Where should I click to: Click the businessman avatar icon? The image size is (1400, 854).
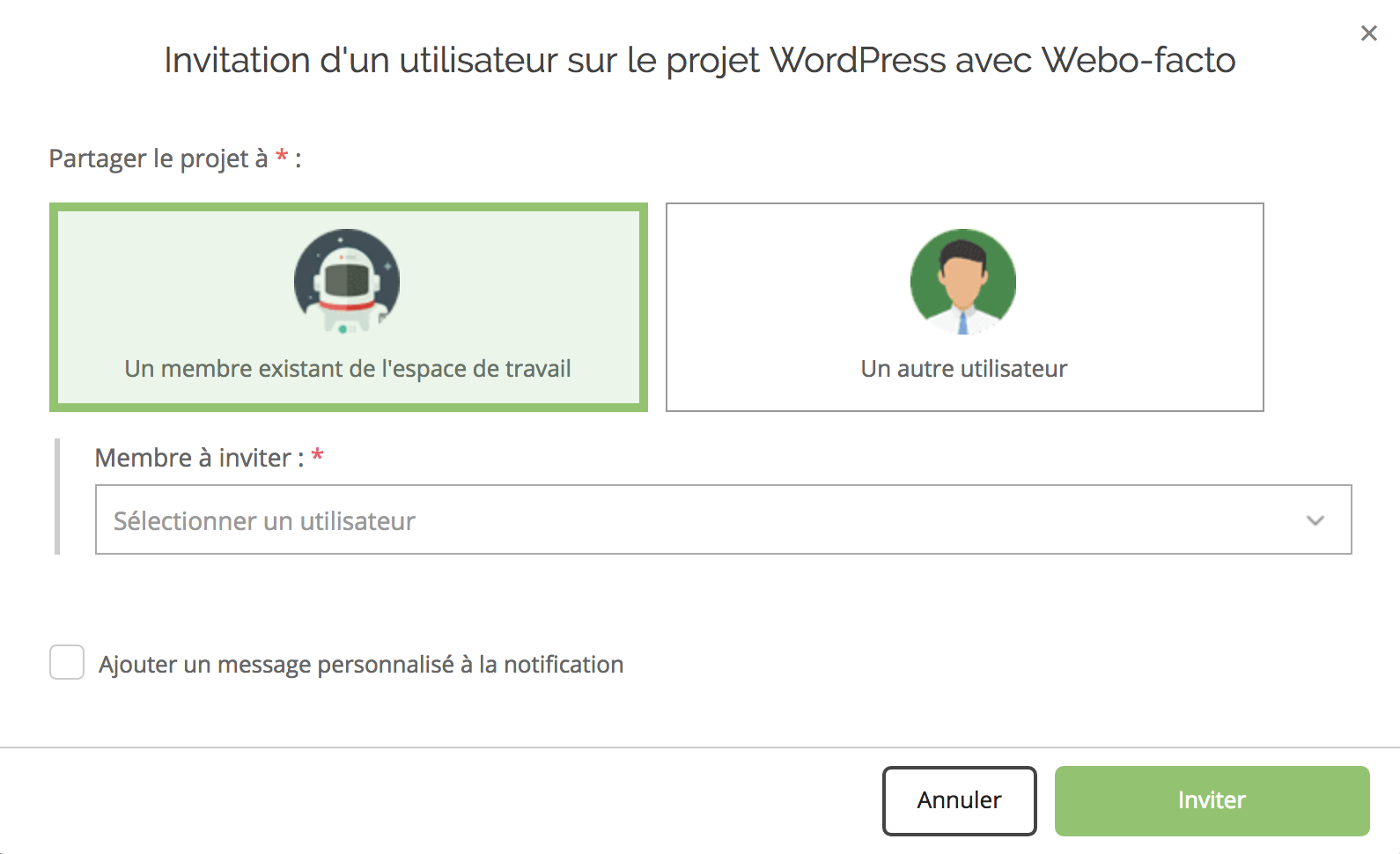[963, 282]
